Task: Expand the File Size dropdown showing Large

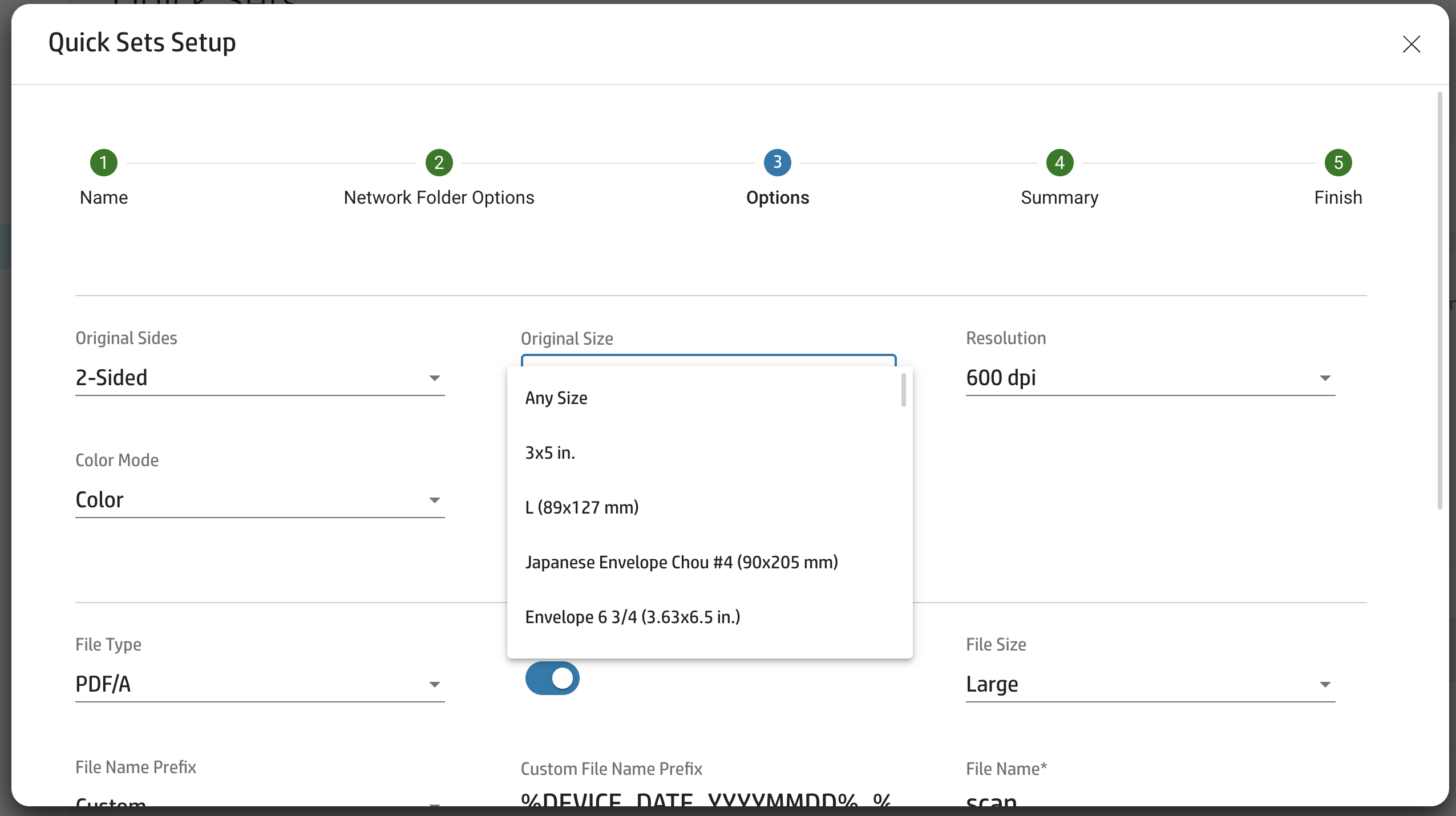Action: pos(1325,684)
